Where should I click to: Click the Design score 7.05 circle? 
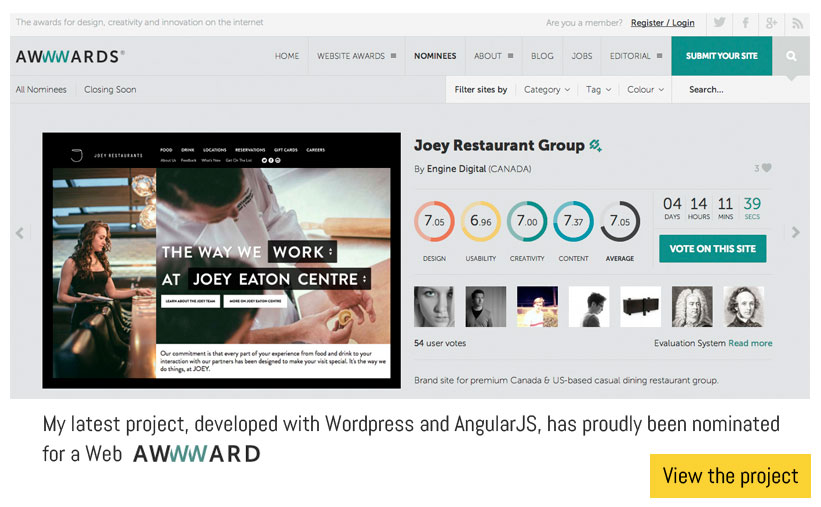pyautogui.click(x=434, y=221)
